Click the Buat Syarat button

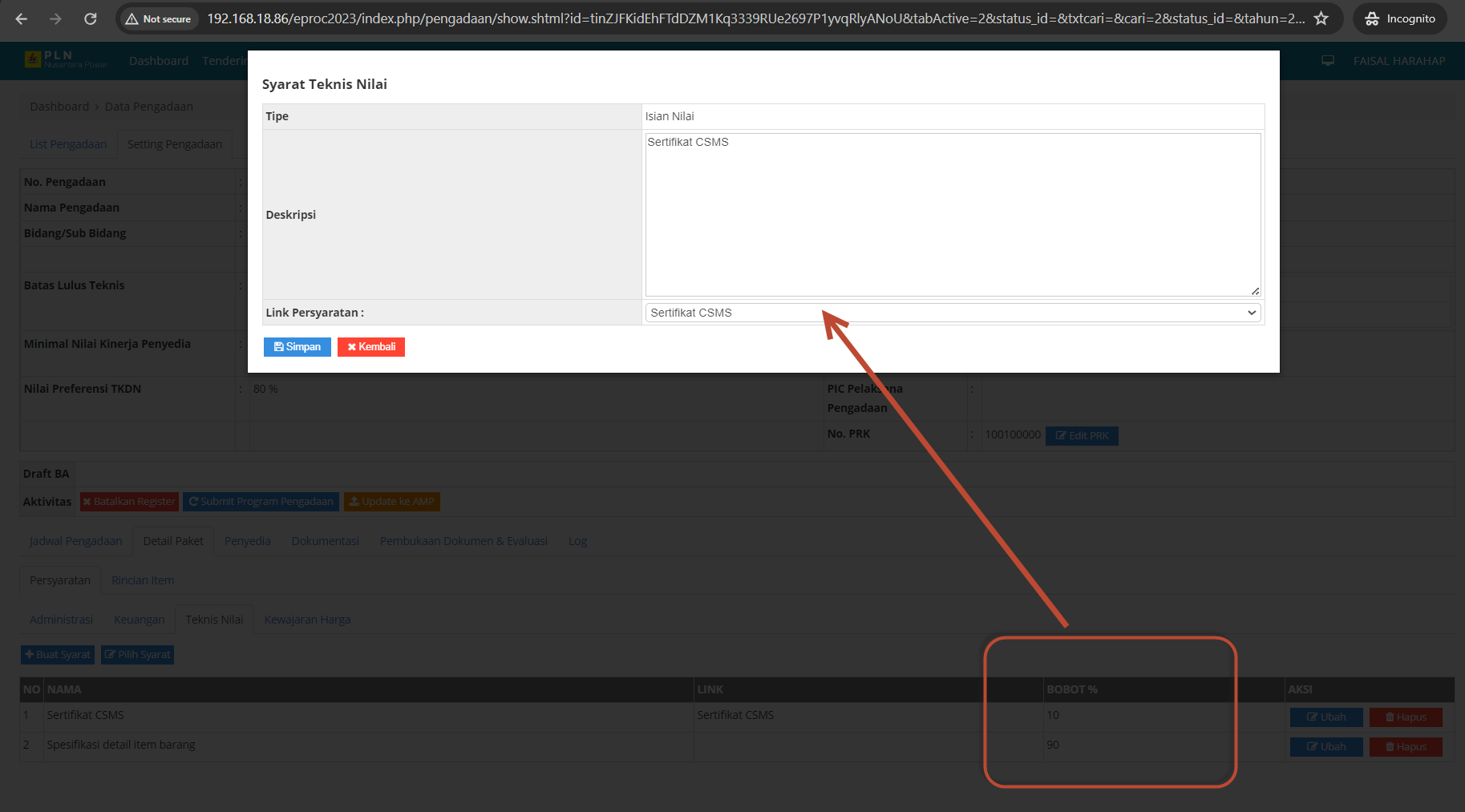[58, 655]
